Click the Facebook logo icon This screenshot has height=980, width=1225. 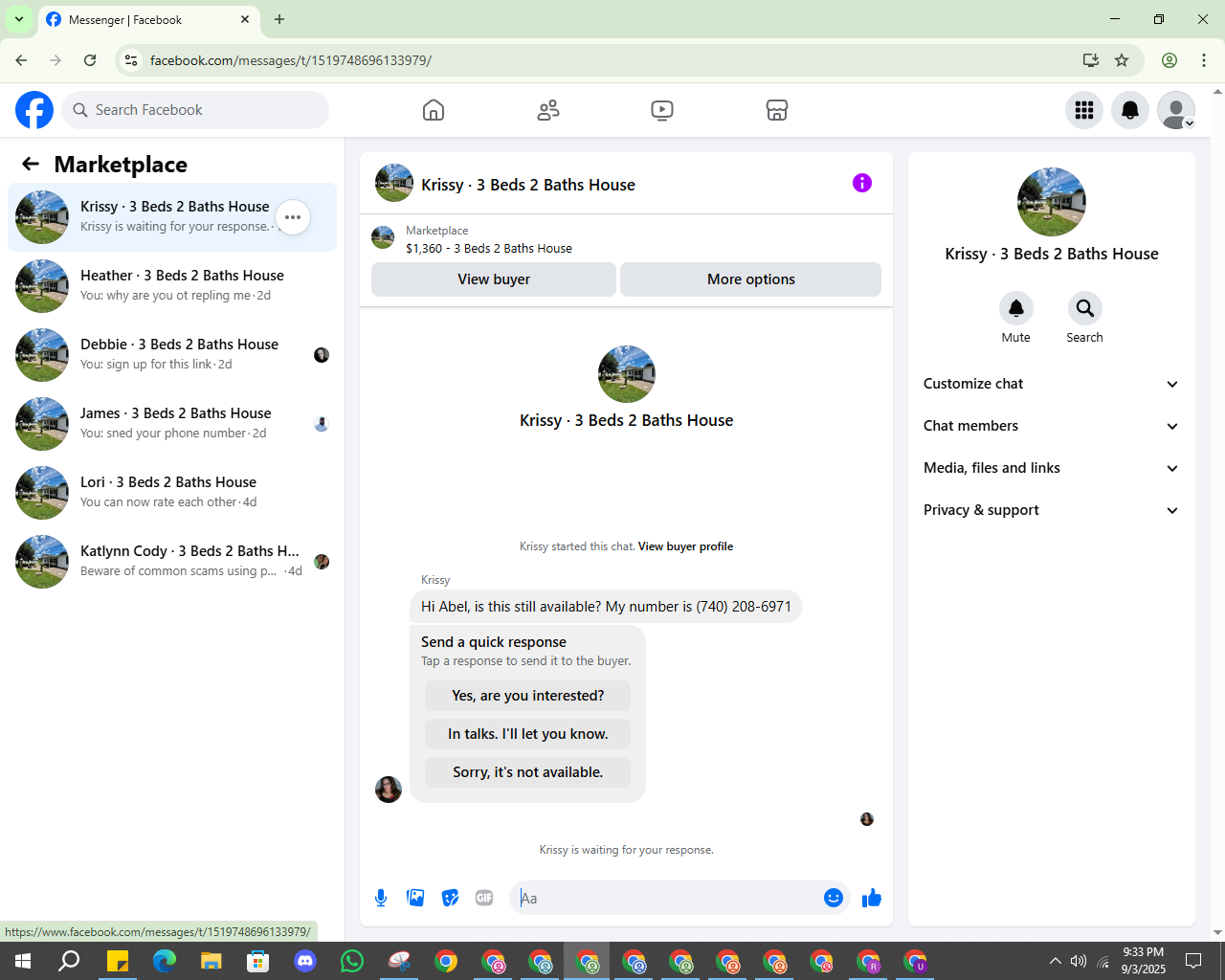pyautogui.click(x=34, y=110)
